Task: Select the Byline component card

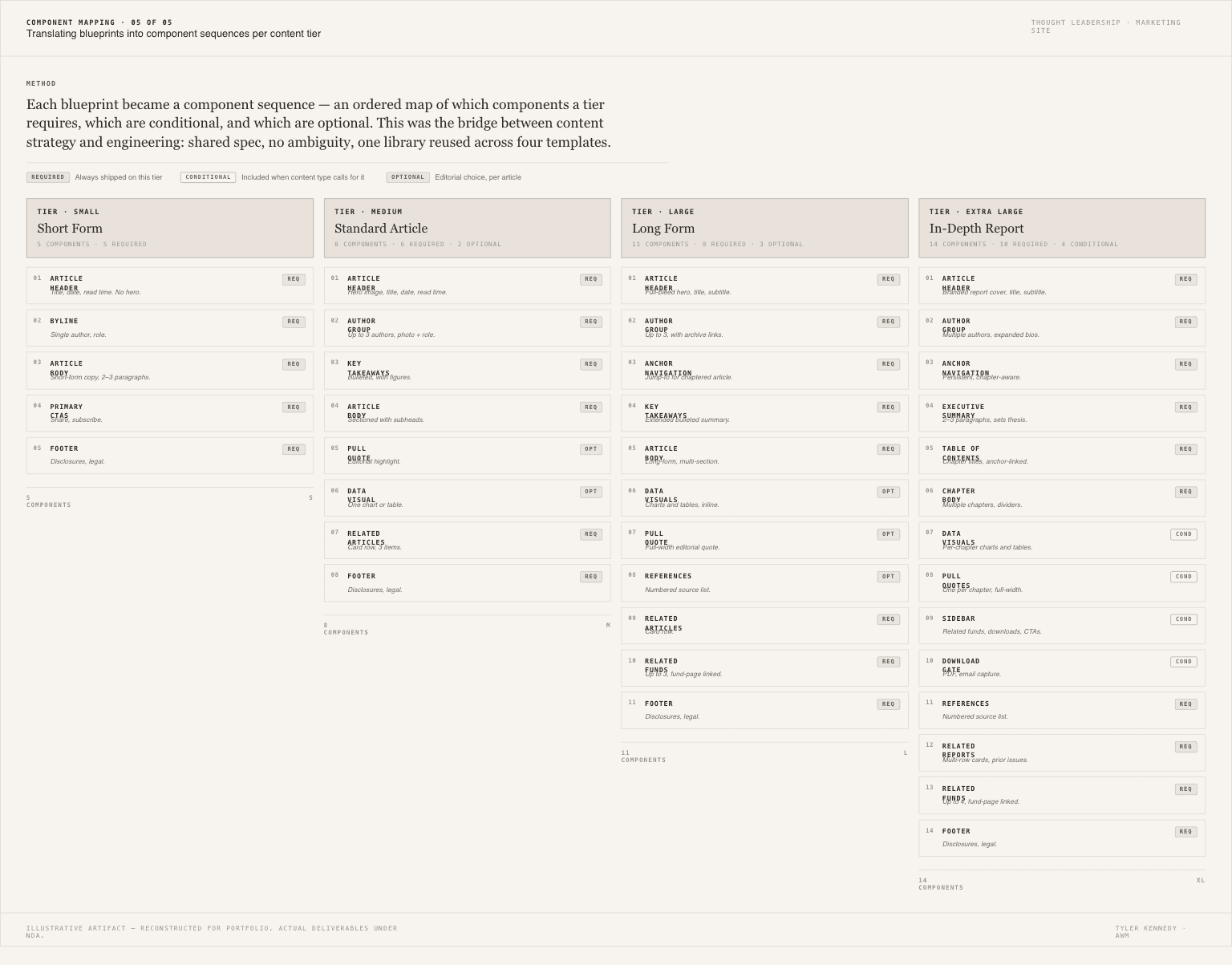Action: point(170,328)
